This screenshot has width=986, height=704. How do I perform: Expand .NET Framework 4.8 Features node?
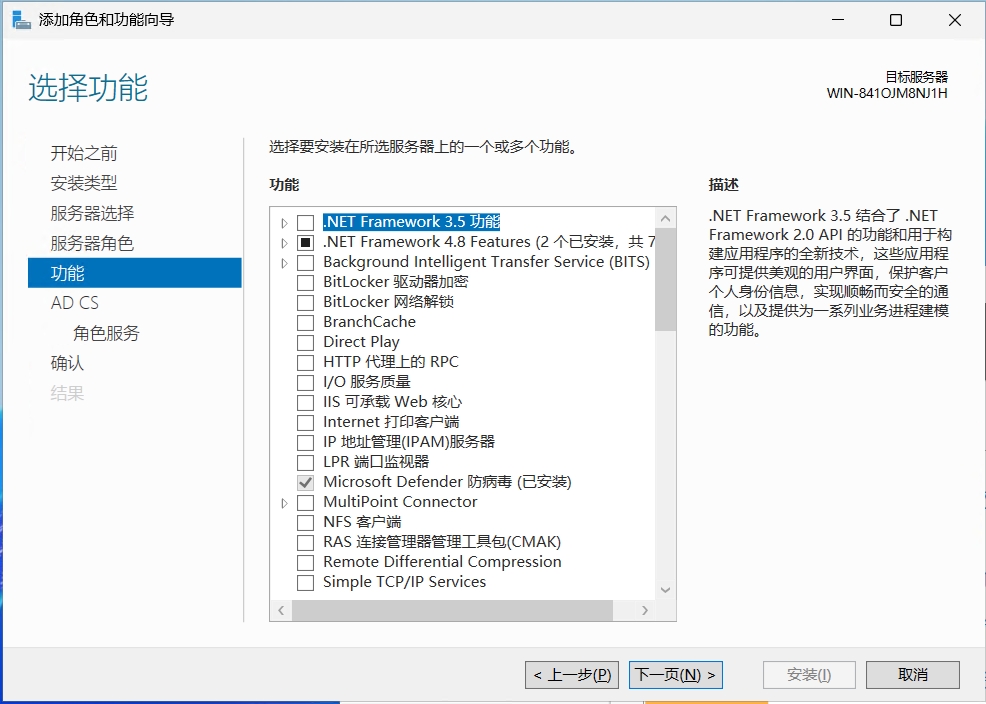pos(284,243)
